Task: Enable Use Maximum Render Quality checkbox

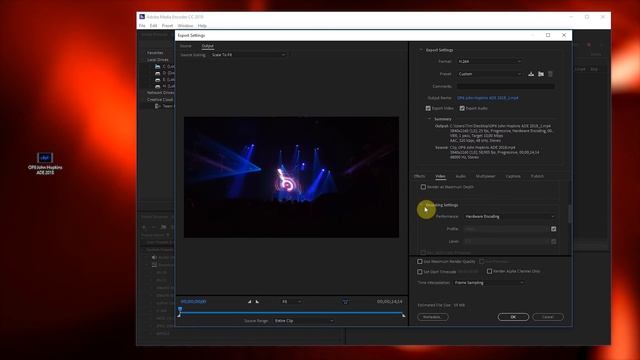Action: [420, 261]
